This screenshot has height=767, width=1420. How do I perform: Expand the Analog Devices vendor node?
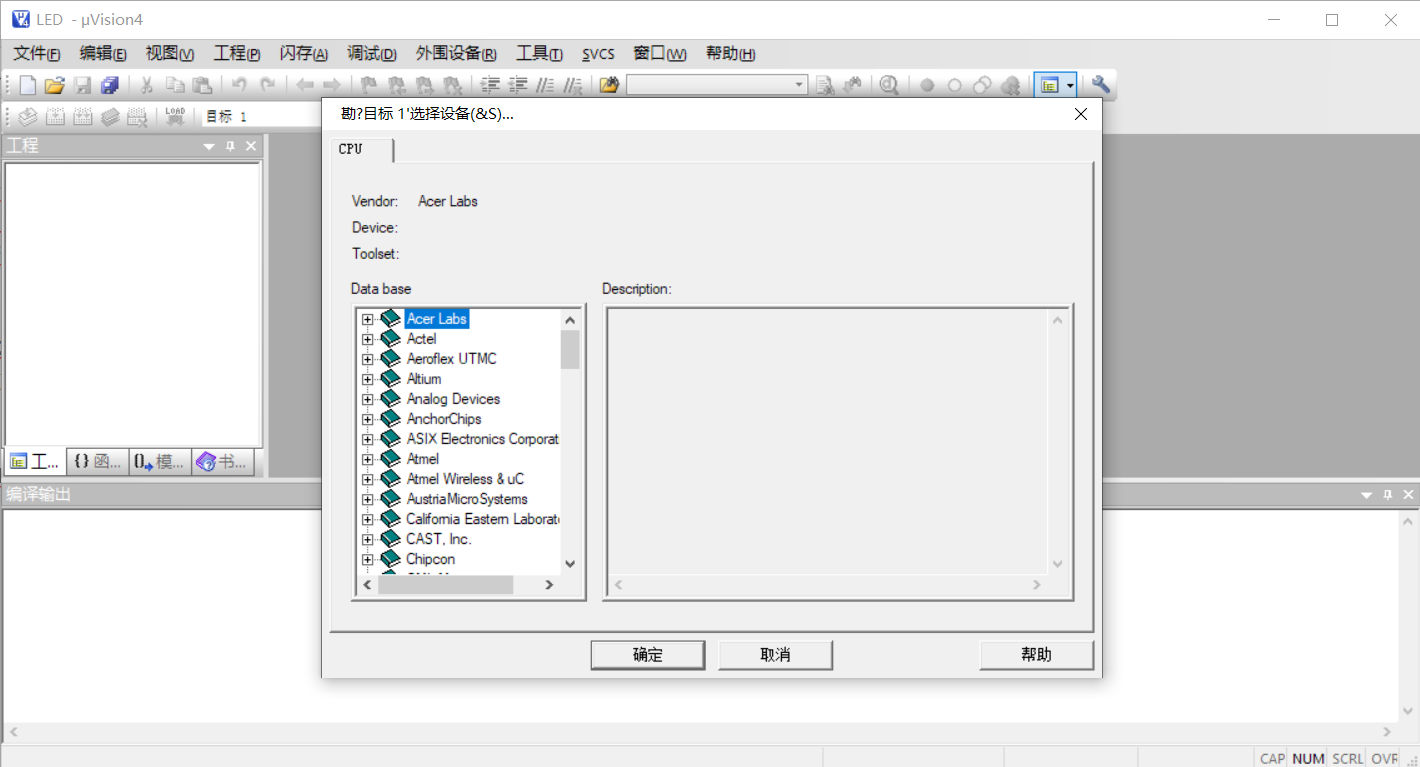[x=367, y=399]
